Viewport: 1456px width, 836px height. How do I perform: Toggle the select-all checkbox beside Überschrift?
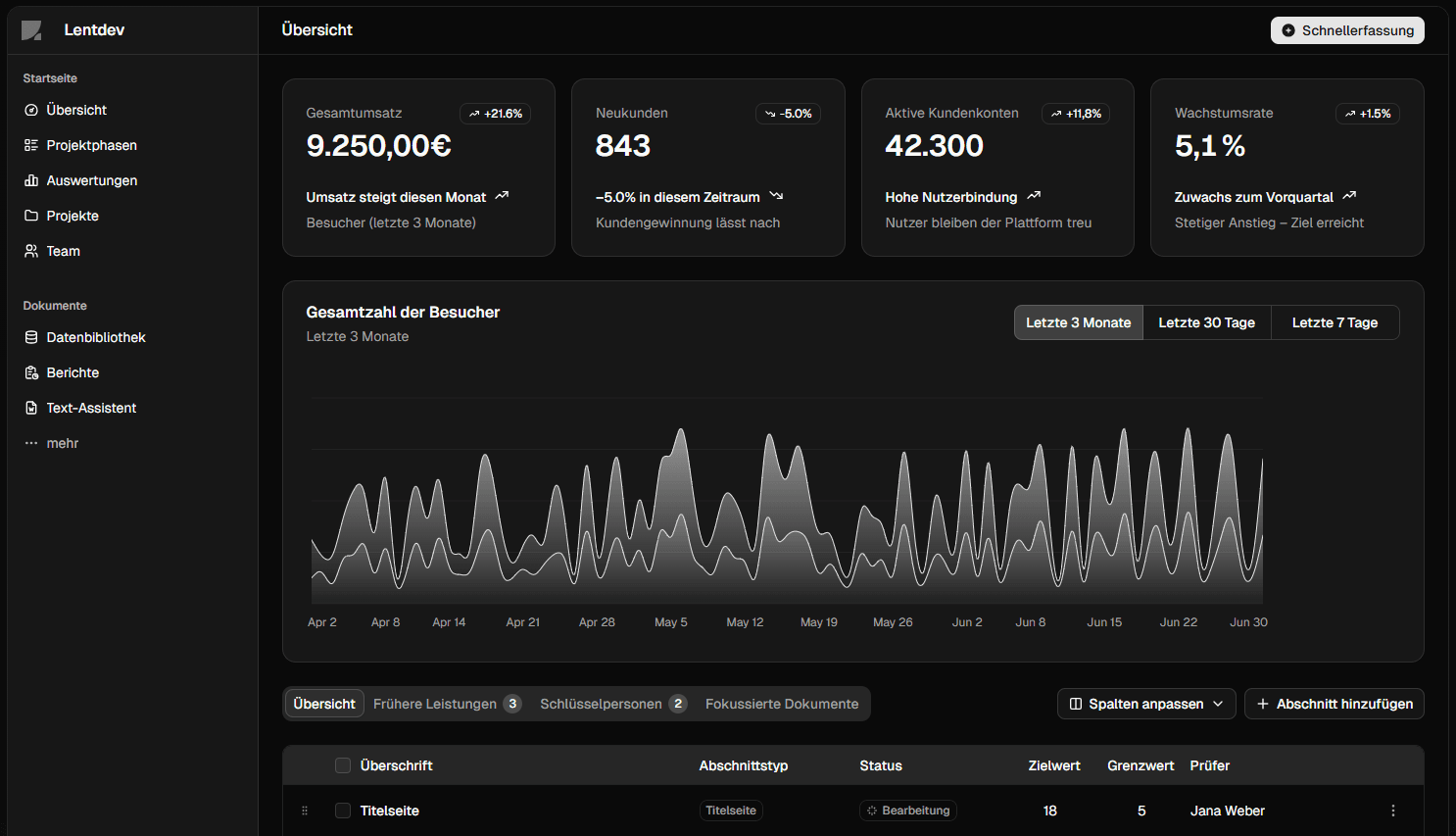click(343, 765)
